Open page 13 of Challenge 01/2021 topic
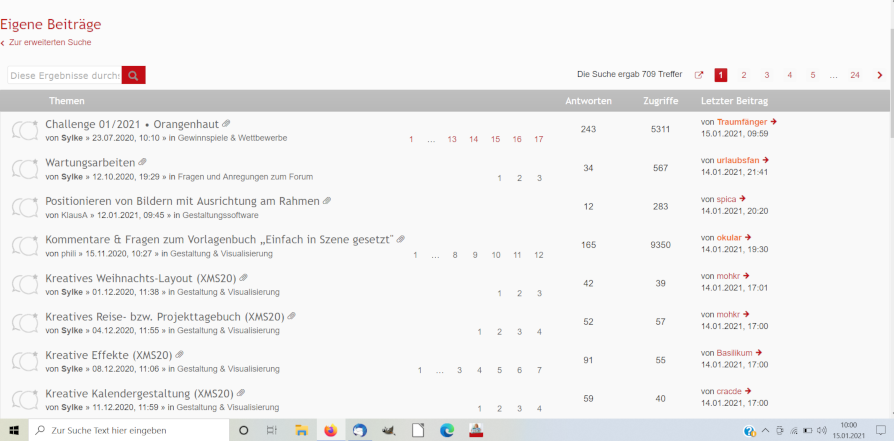 [x=452, y=139]
